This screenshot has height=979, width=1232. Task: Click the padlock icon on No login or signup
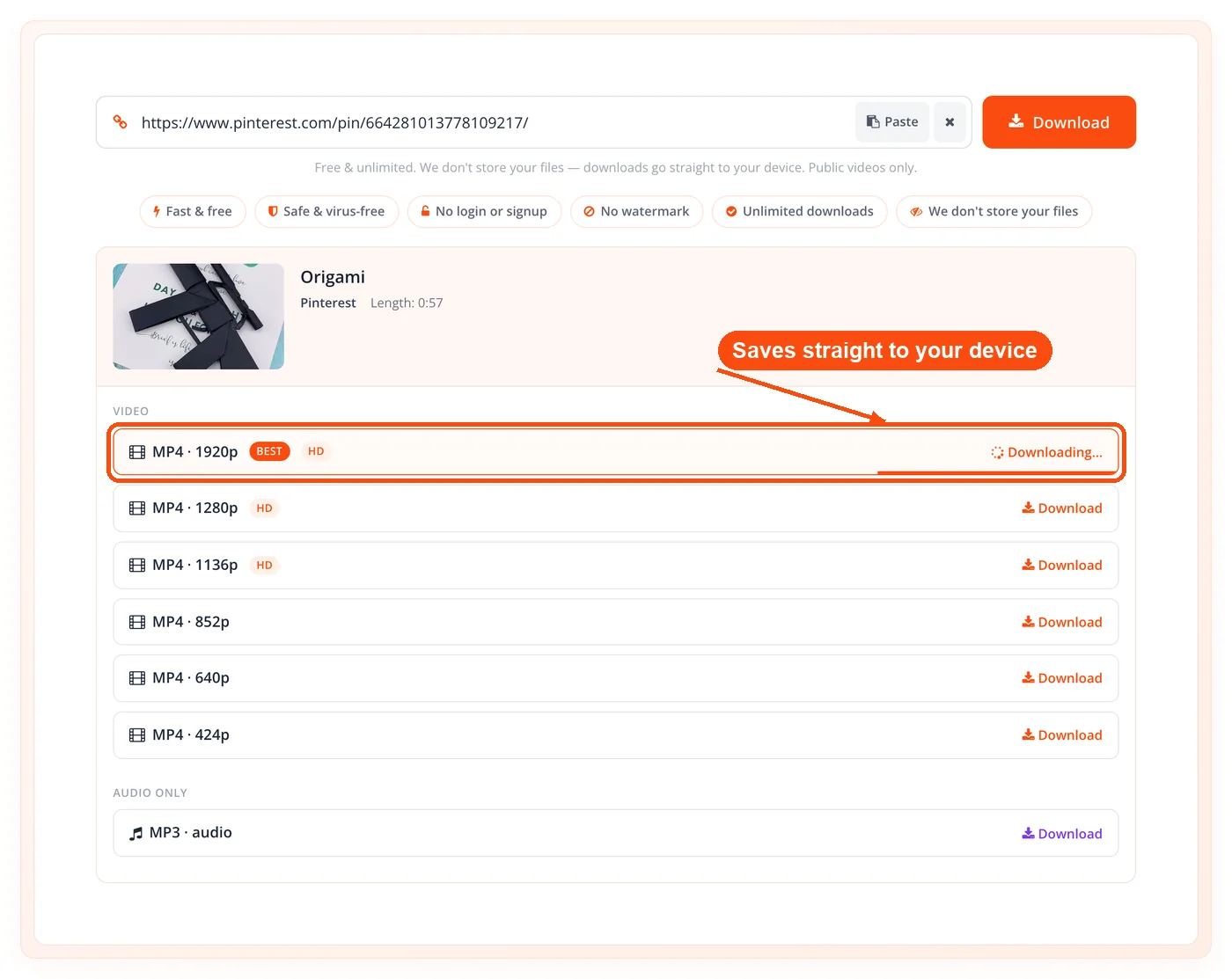coord(425,211)
